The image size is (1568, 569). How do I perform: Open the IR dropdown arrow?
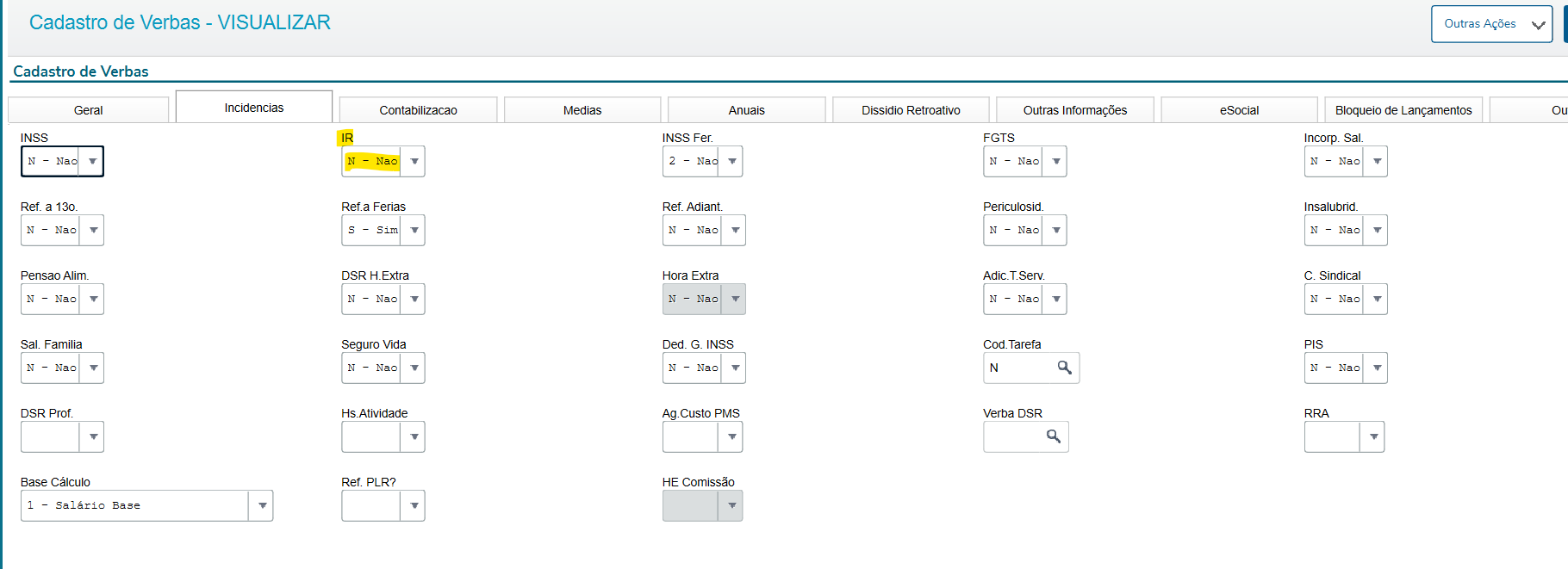click(x=414, y=161)
